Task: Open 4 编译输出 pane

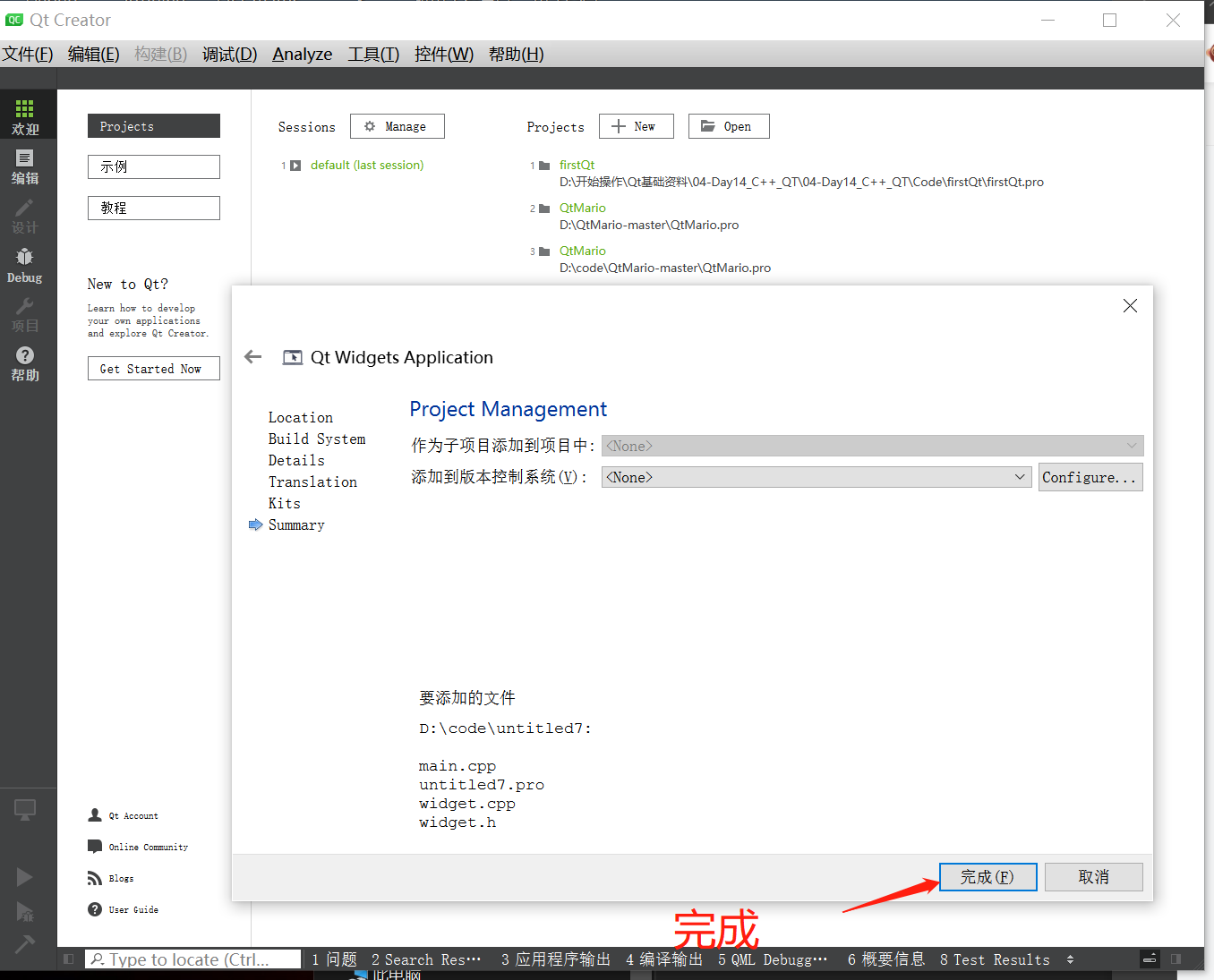Action: point(664,959)
